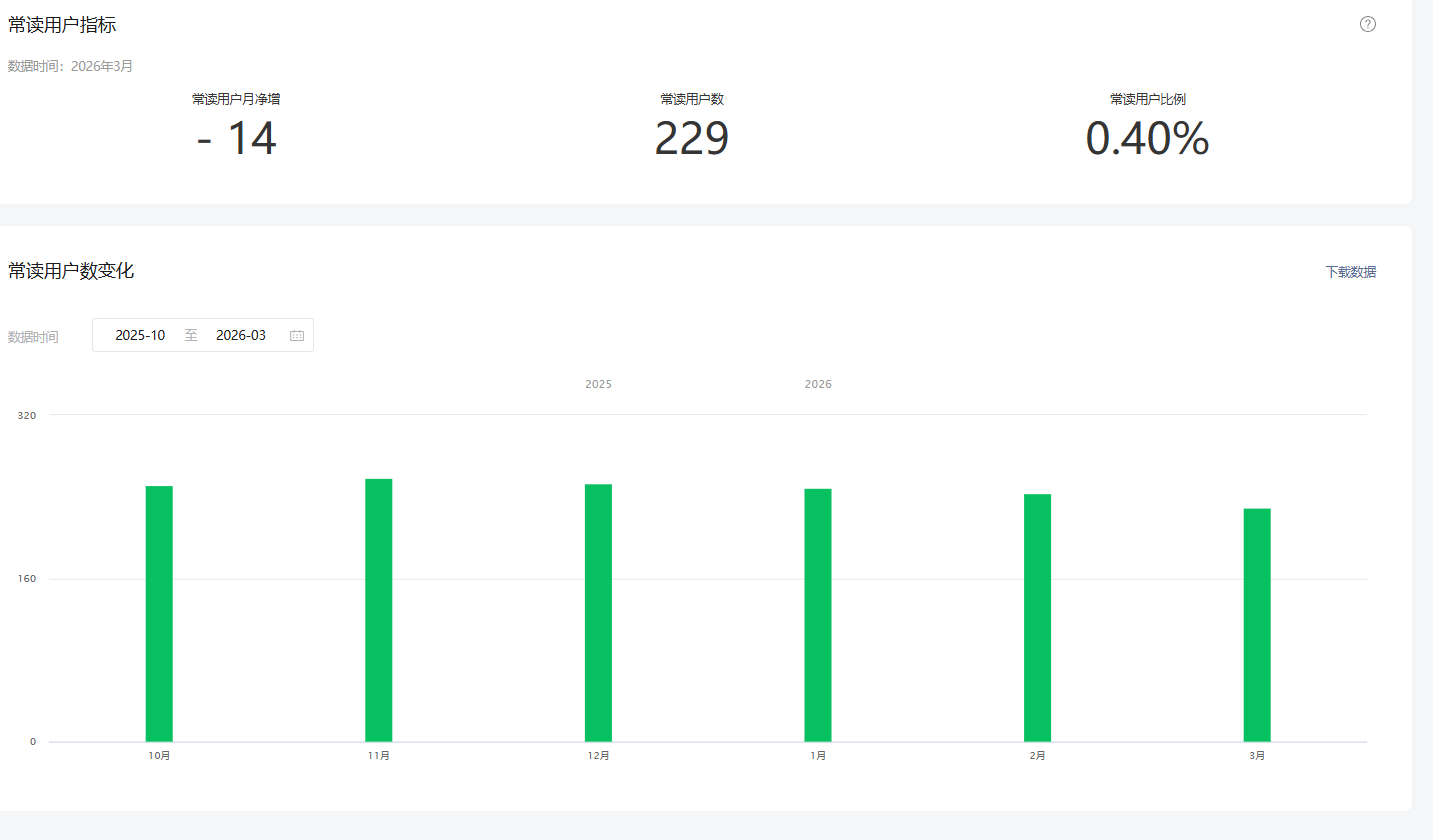Open the calendar icon in date range
This screenshot has width=1433, height=840.
pos(297,335)
